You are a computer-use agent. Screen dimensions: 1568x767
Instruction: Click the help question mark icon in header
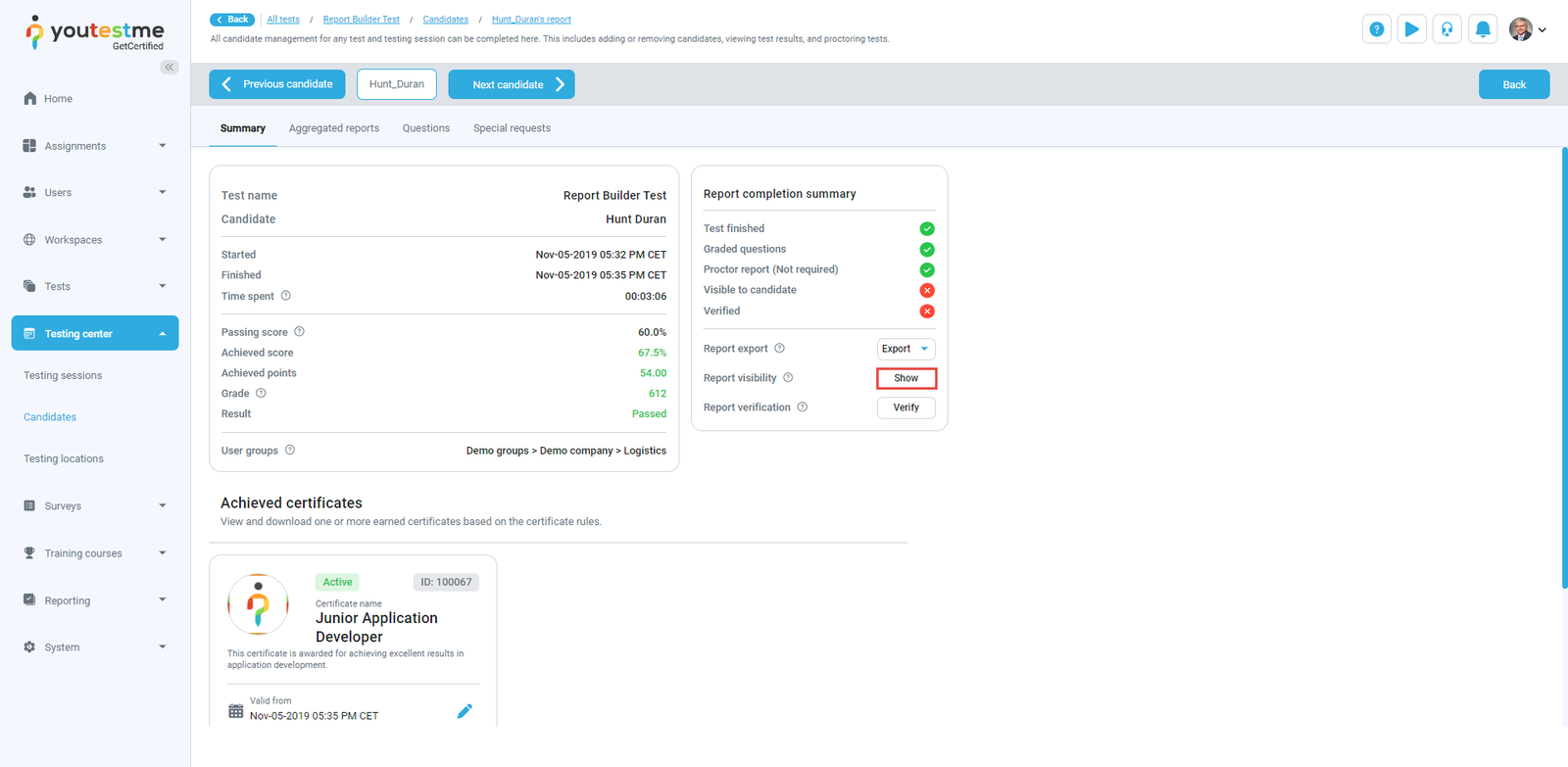coord(1376,29)
